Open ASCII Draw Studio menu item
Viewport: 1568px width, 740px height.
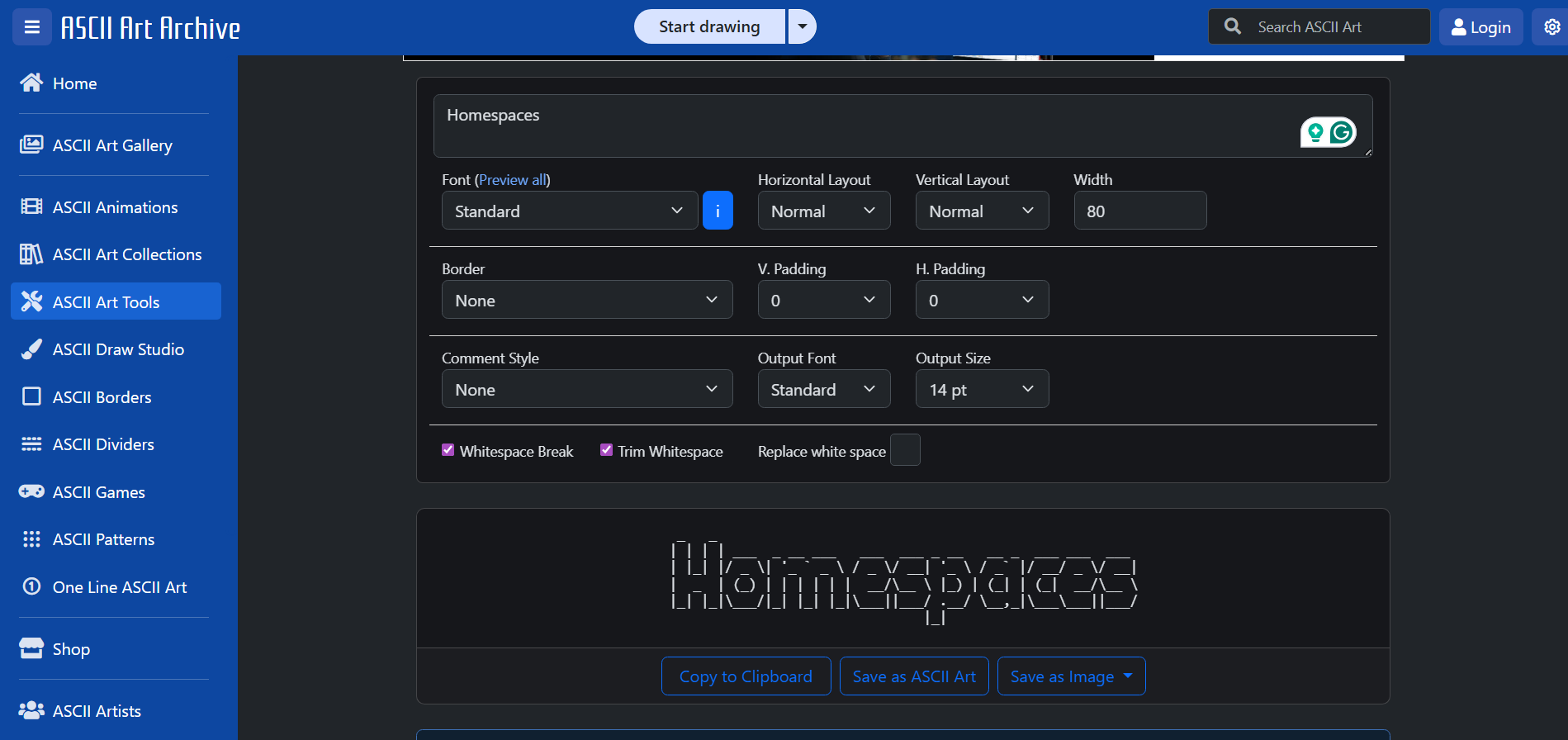coord(116,349)
